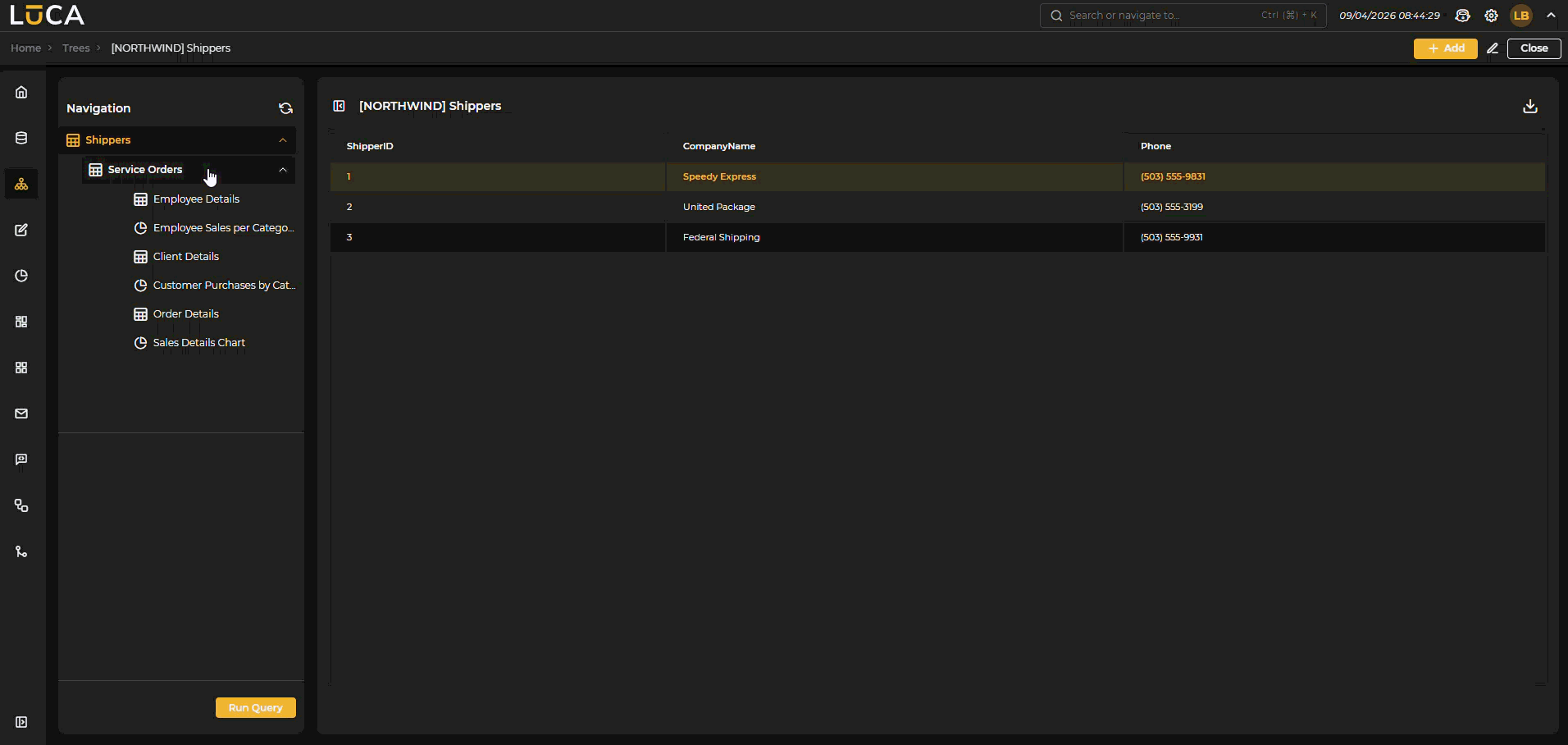Open the database icon in the sidebar
The width and height of the screenshot is (1568, 745).
pos(21,138)
